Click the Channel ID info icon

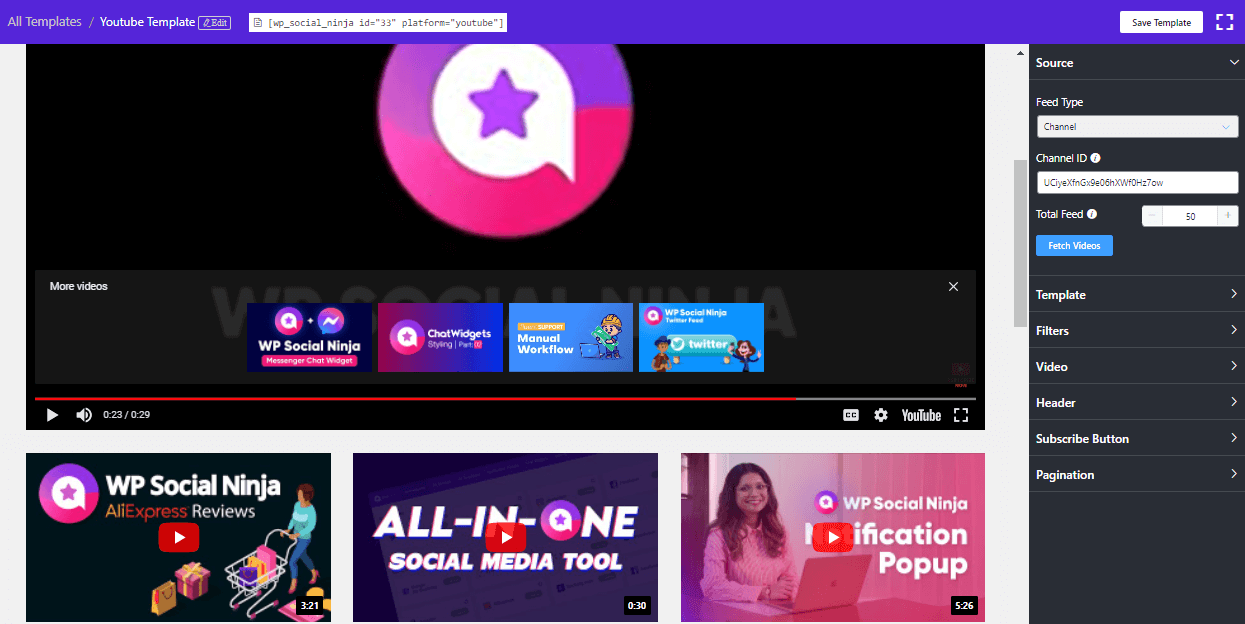[1095, 158]
